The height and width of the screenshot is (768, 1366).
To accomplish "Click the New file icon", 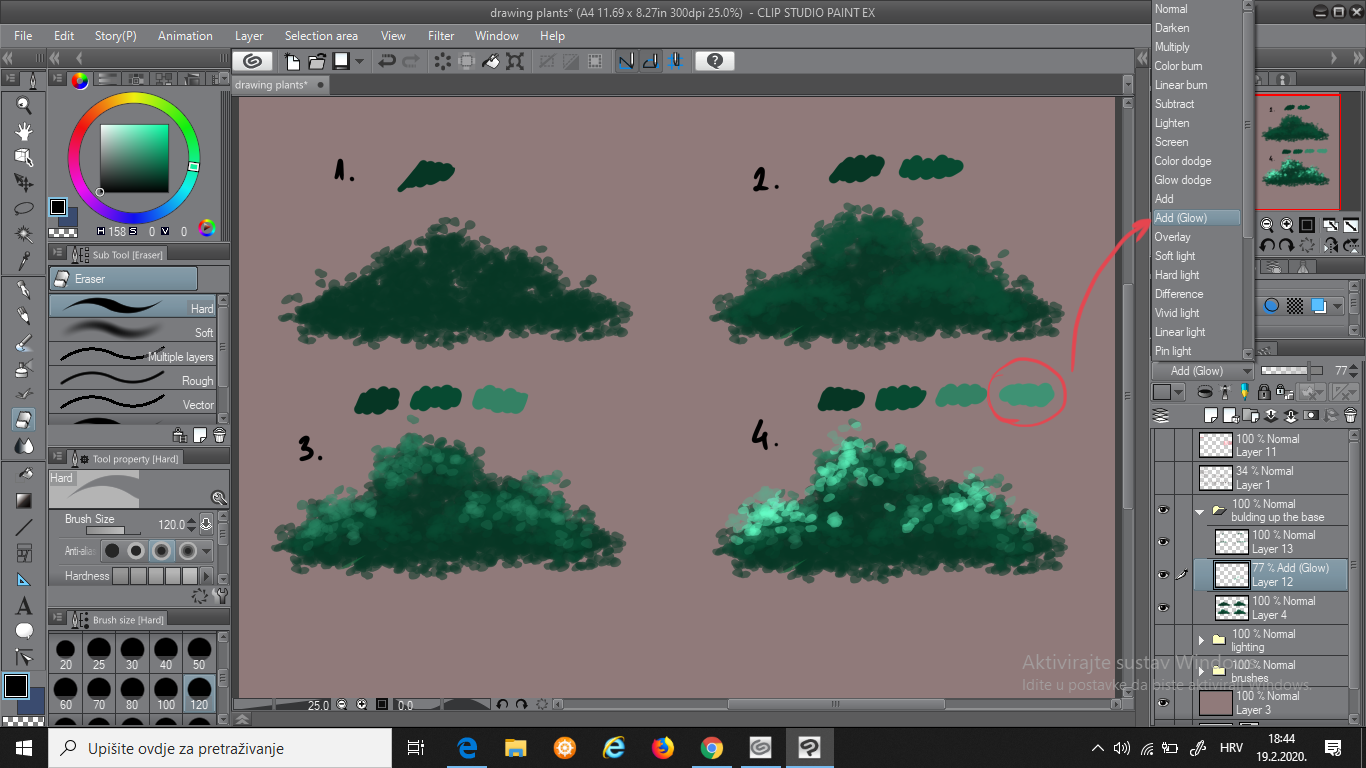I will (293, 61).
